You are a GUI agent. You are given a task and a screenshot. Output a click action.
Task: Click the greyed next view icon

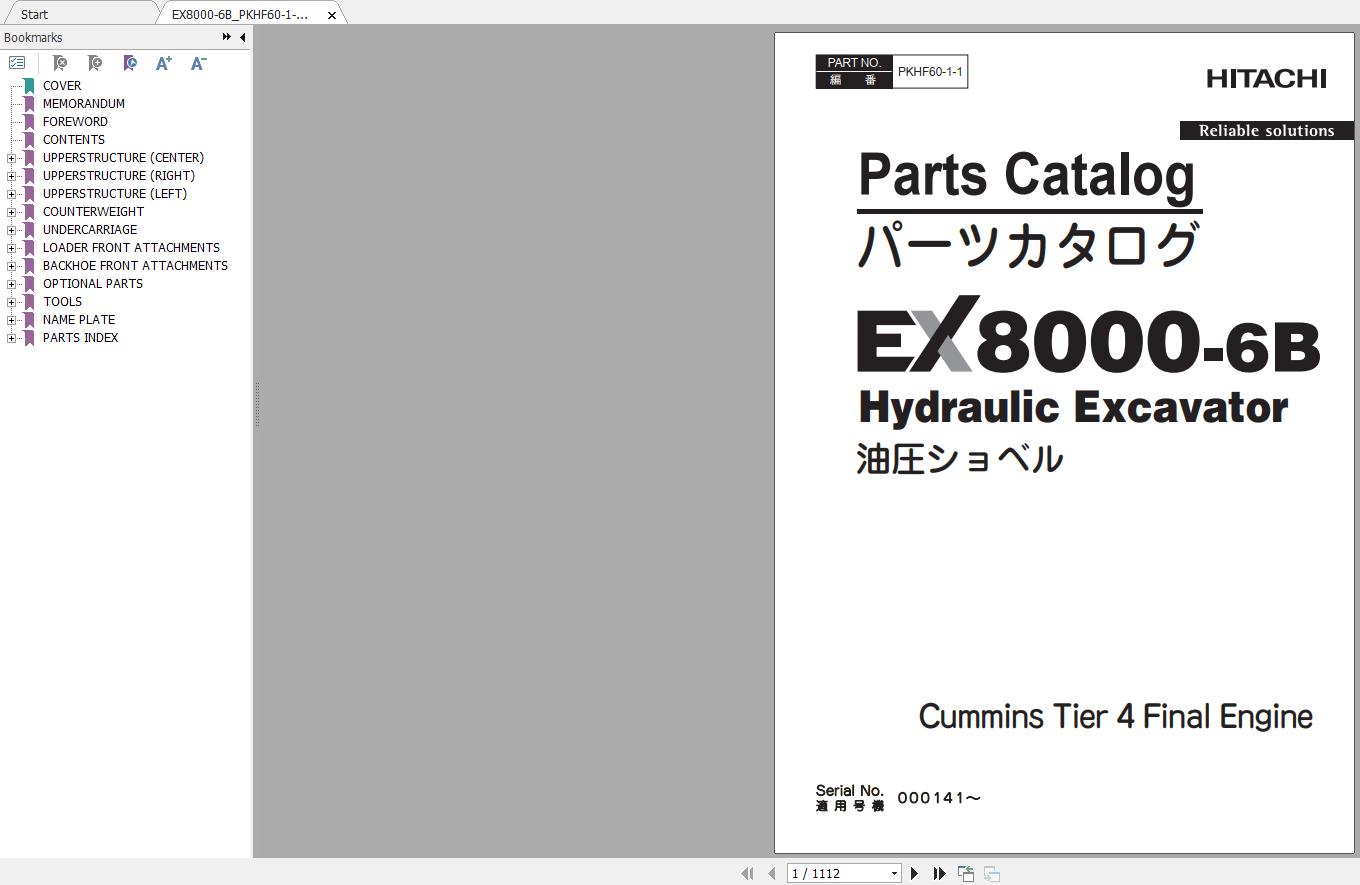(992, 873)
